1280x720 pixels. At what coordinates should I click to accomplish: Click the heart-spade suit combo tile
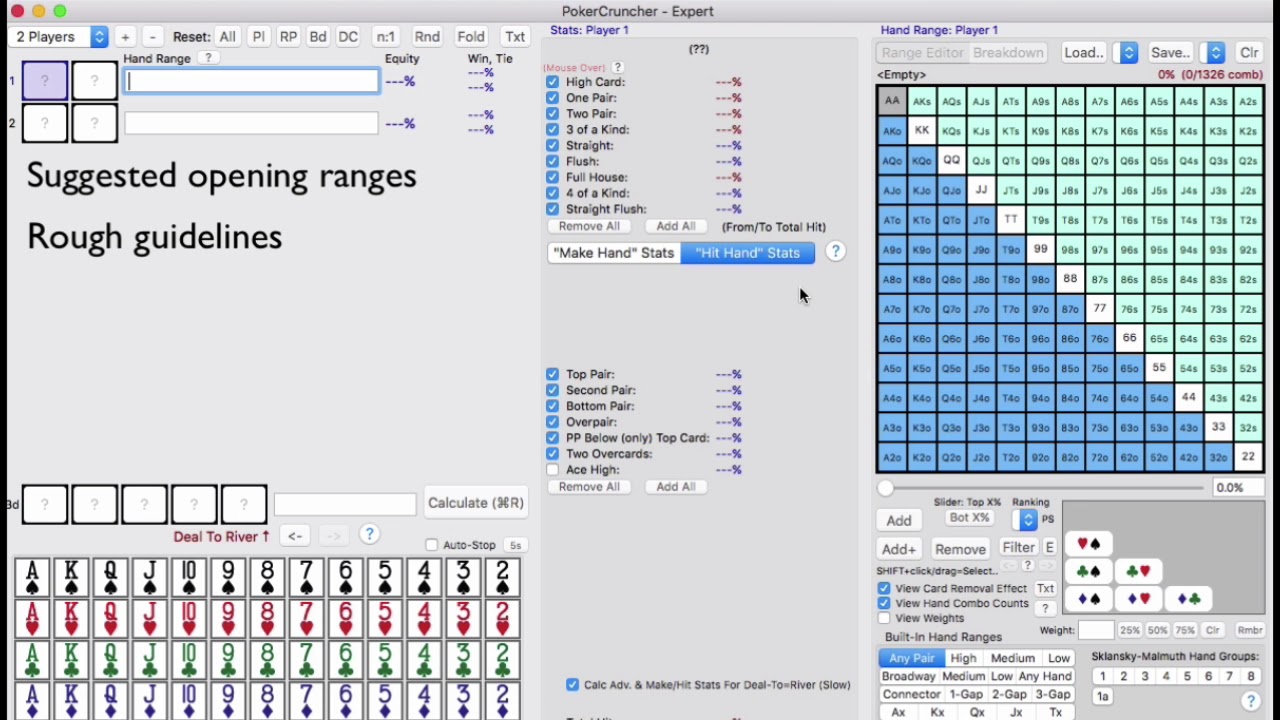pos(1089,544)
